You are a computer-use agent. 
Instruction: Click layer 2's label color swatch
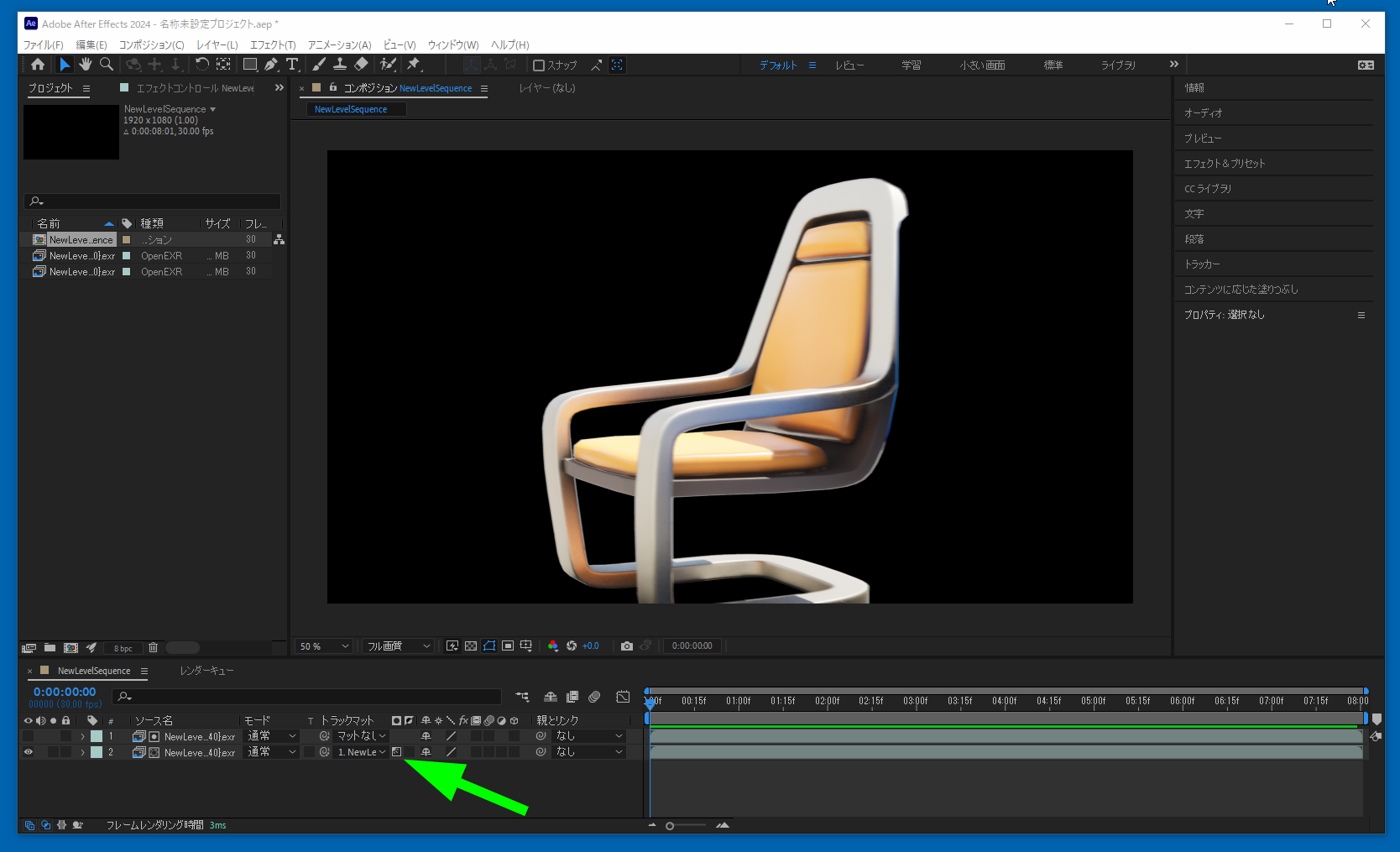(97, 752)
